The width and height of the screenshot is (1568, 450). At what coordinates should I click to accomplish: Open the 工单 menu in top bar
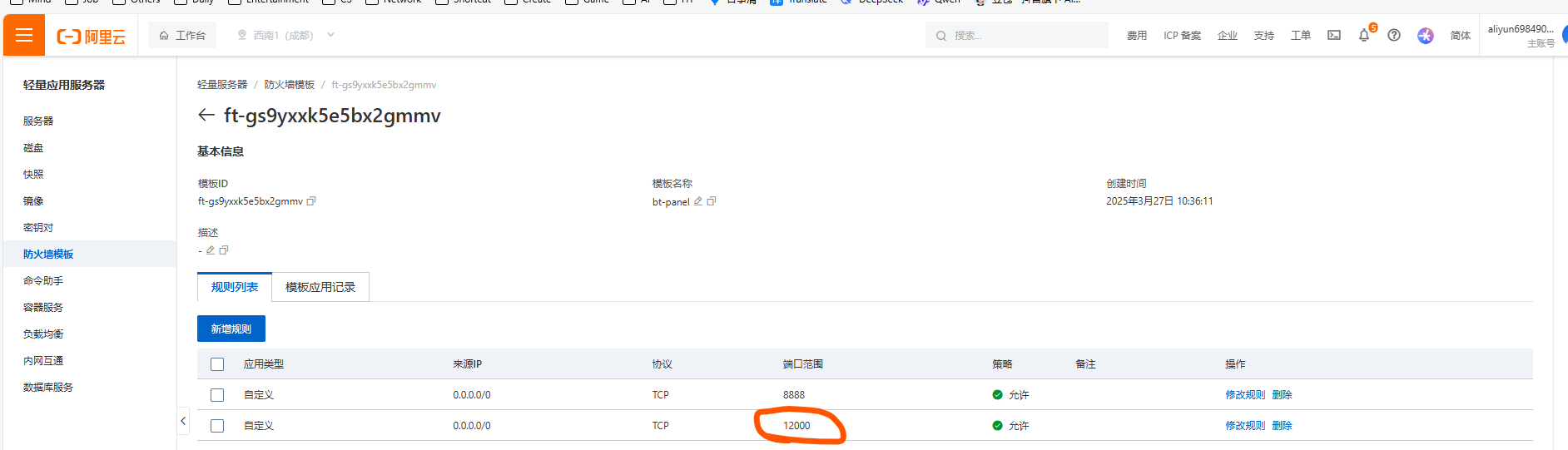coord(1301,36)
